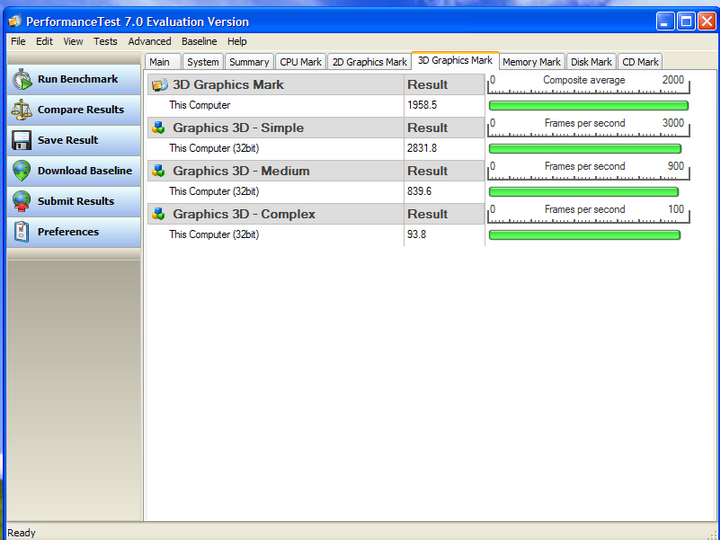Click the Download Baseline button label
Viewport: 720px width, 540px height.
(84, 171)
